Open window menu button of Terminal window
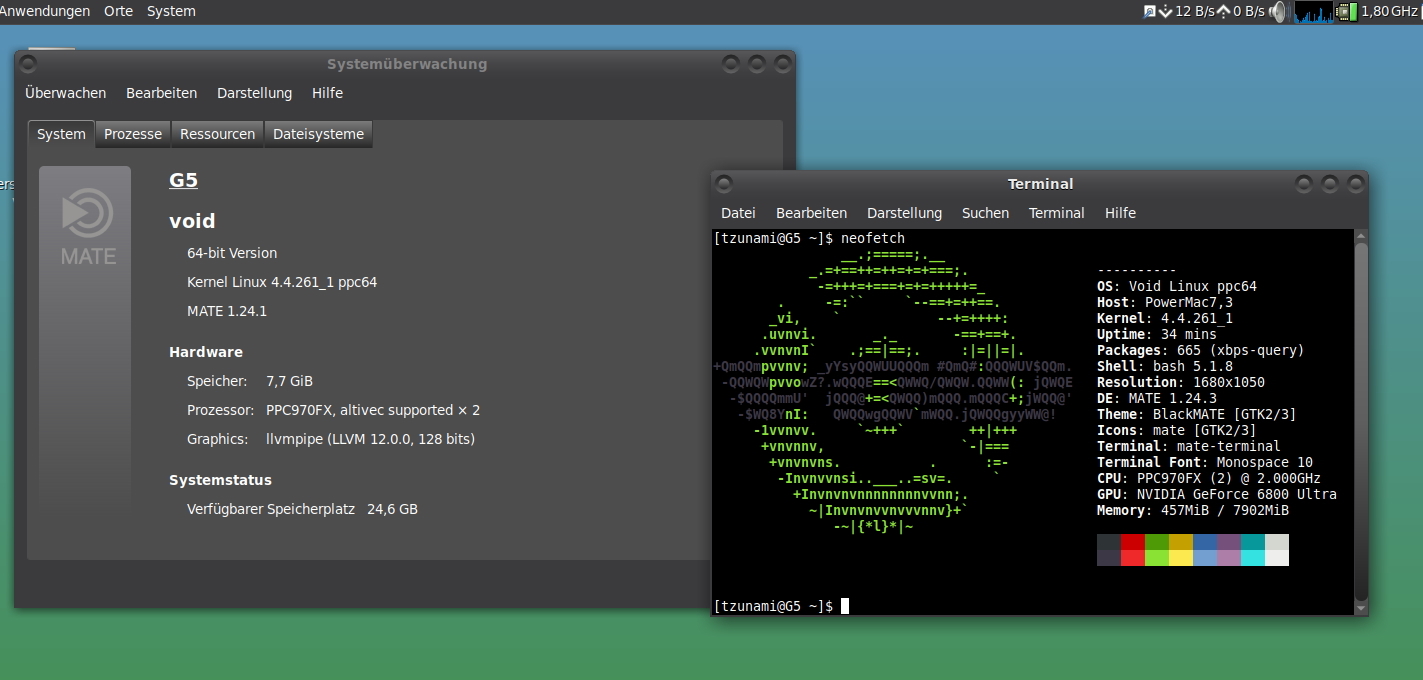 click(724, 184)
